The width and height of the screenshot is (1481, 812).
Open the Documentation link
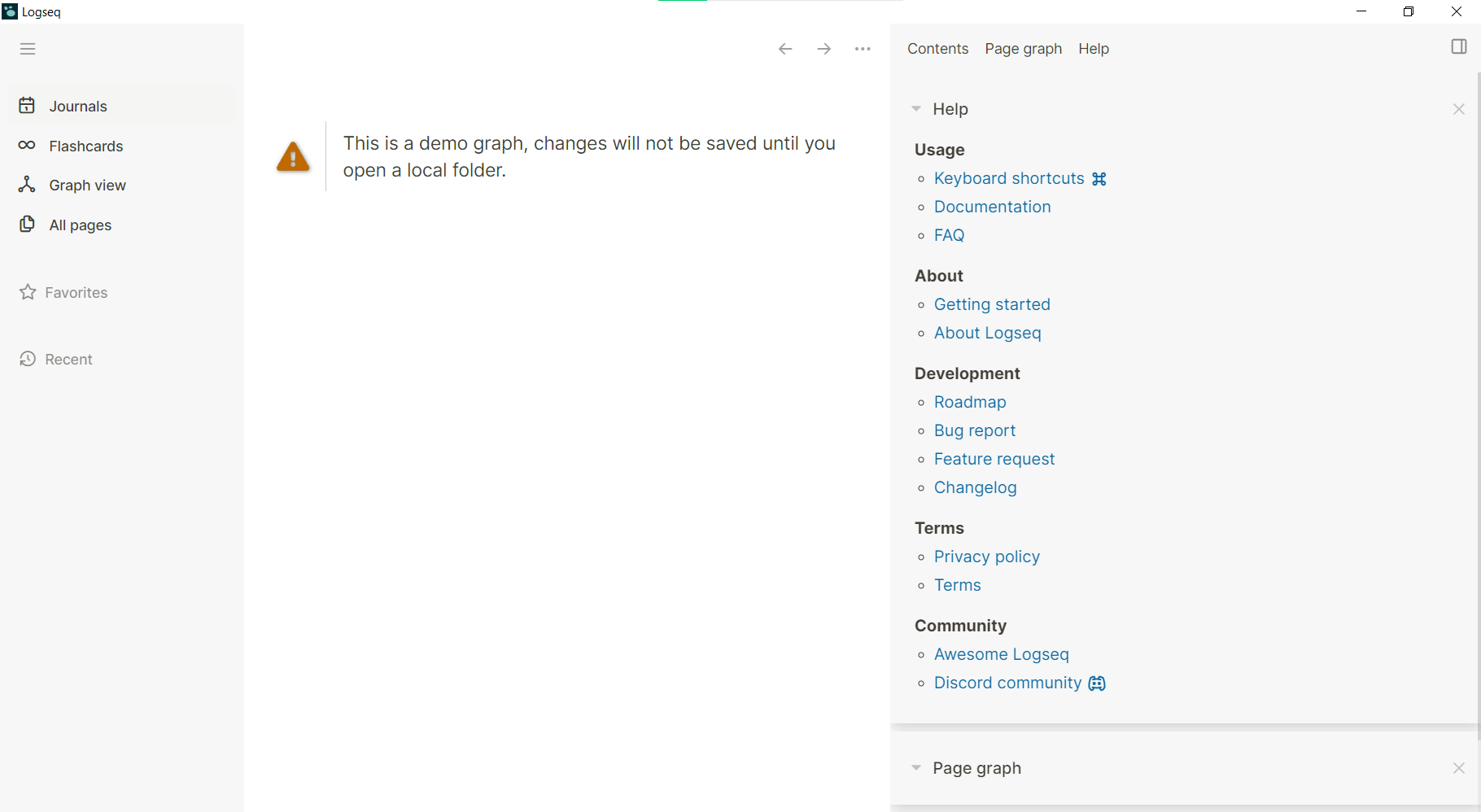click(992, 207)
